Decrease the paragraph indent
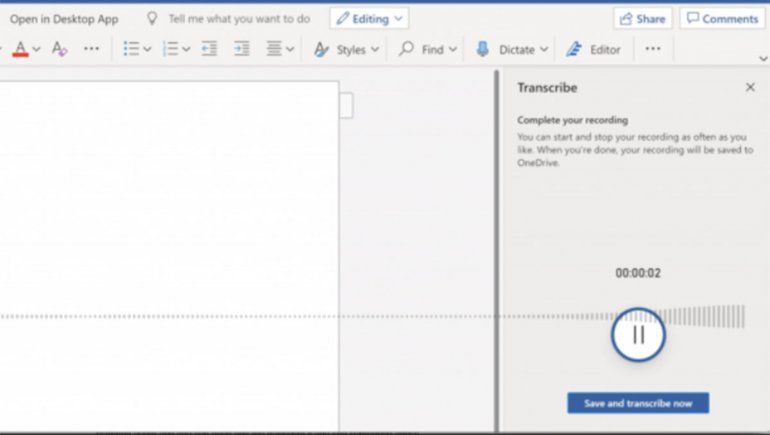The width and height of the screenshot is (770, 435). (209, 49)
